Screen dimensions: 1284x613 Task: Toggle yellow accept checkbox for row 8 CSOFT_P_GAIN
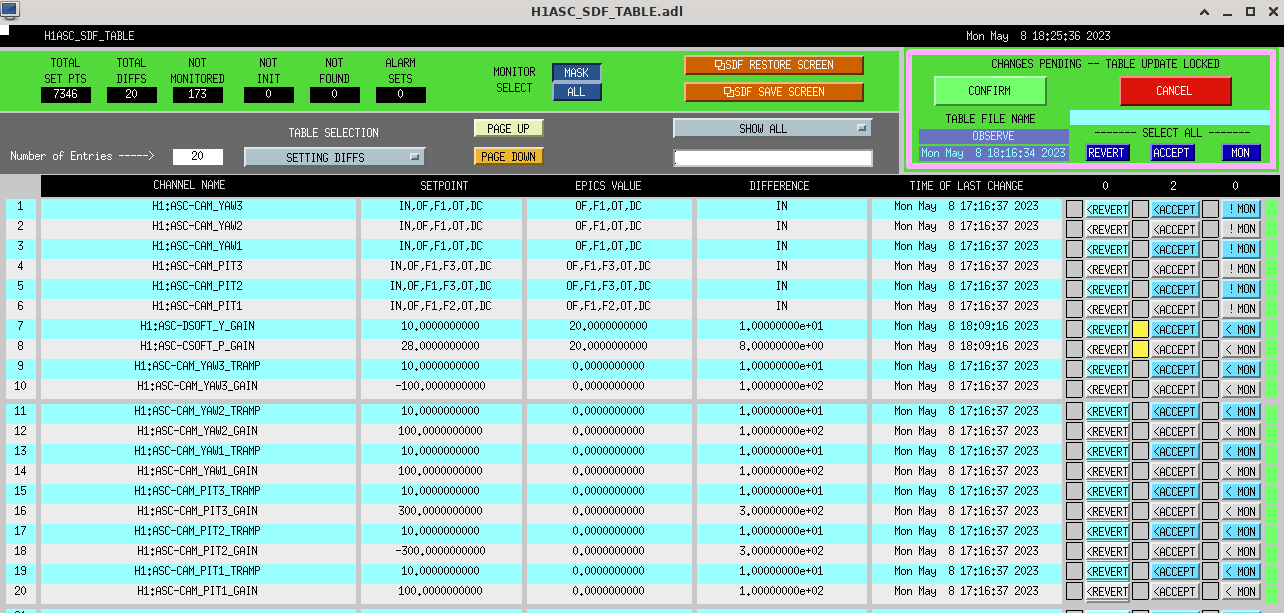[x=1140, y=349]
